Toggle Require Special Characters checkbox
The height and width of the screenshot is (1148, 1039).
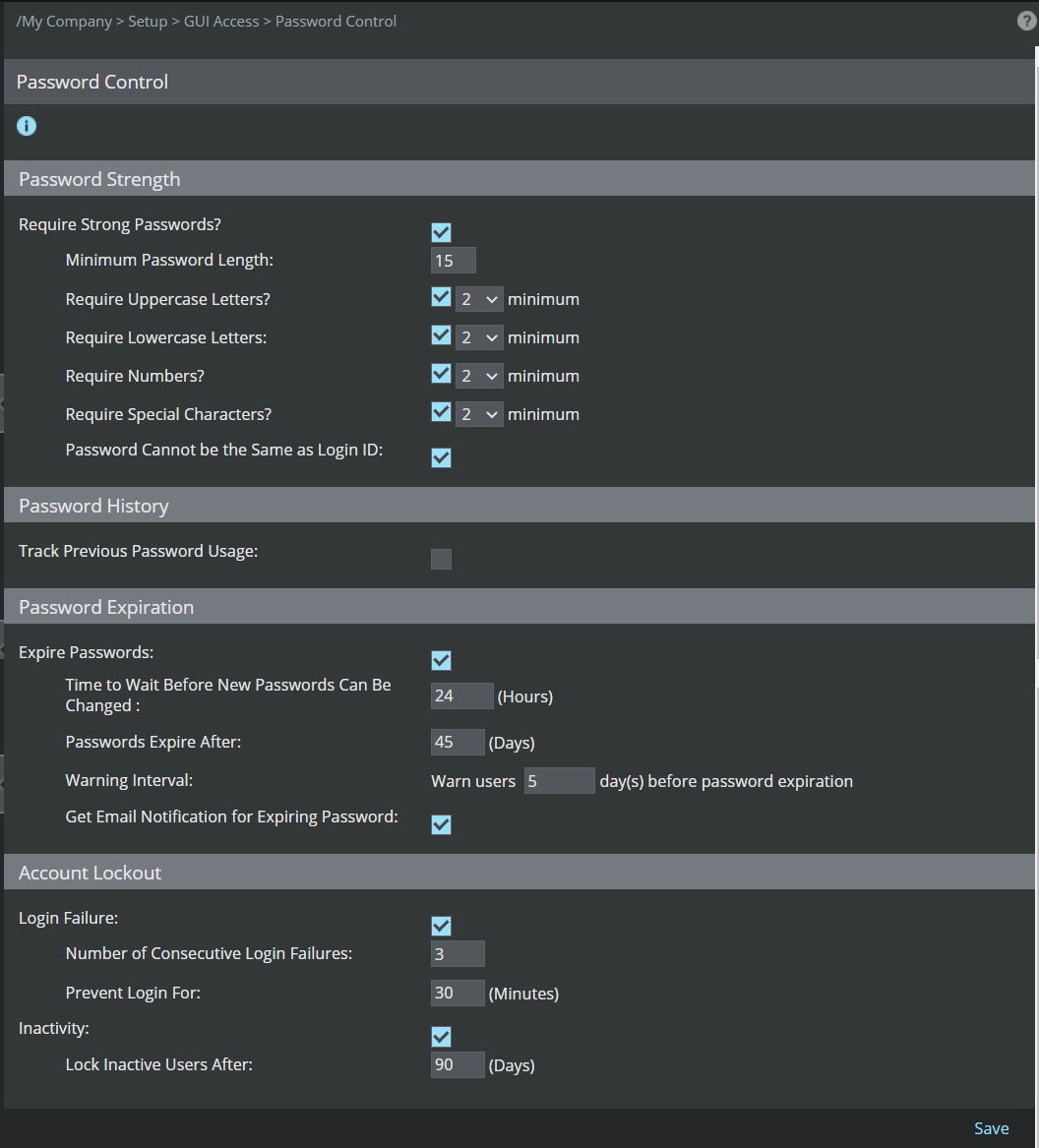441,411
